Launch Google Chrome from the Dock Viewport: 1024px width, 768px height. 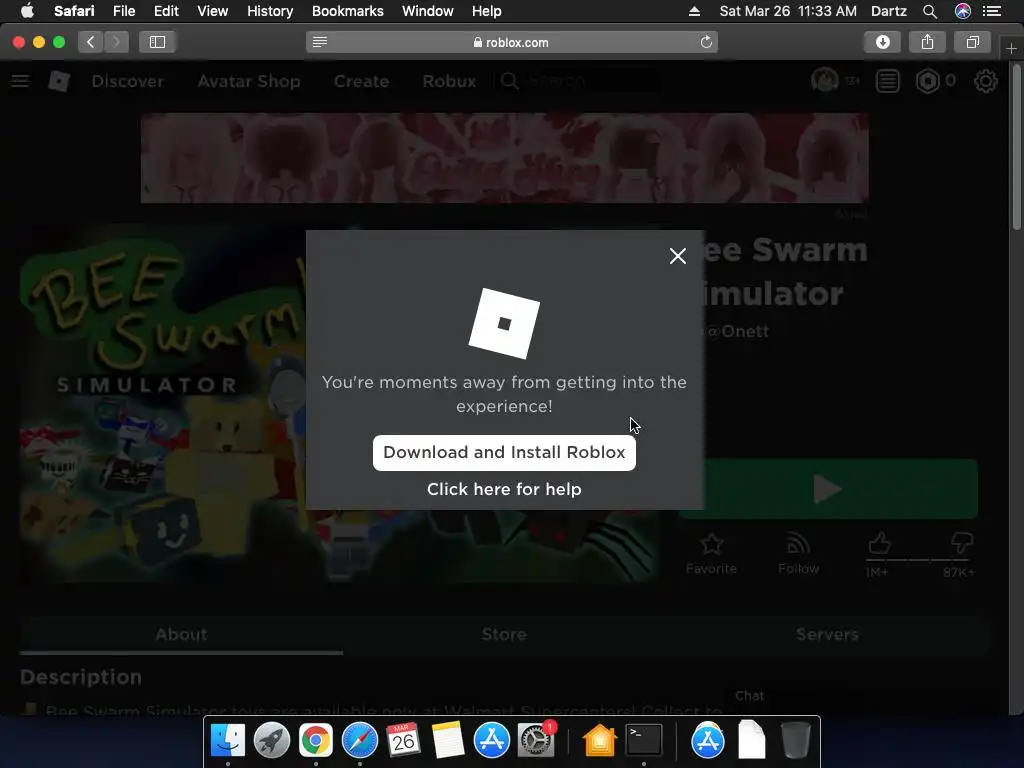(x=315, y=740)
